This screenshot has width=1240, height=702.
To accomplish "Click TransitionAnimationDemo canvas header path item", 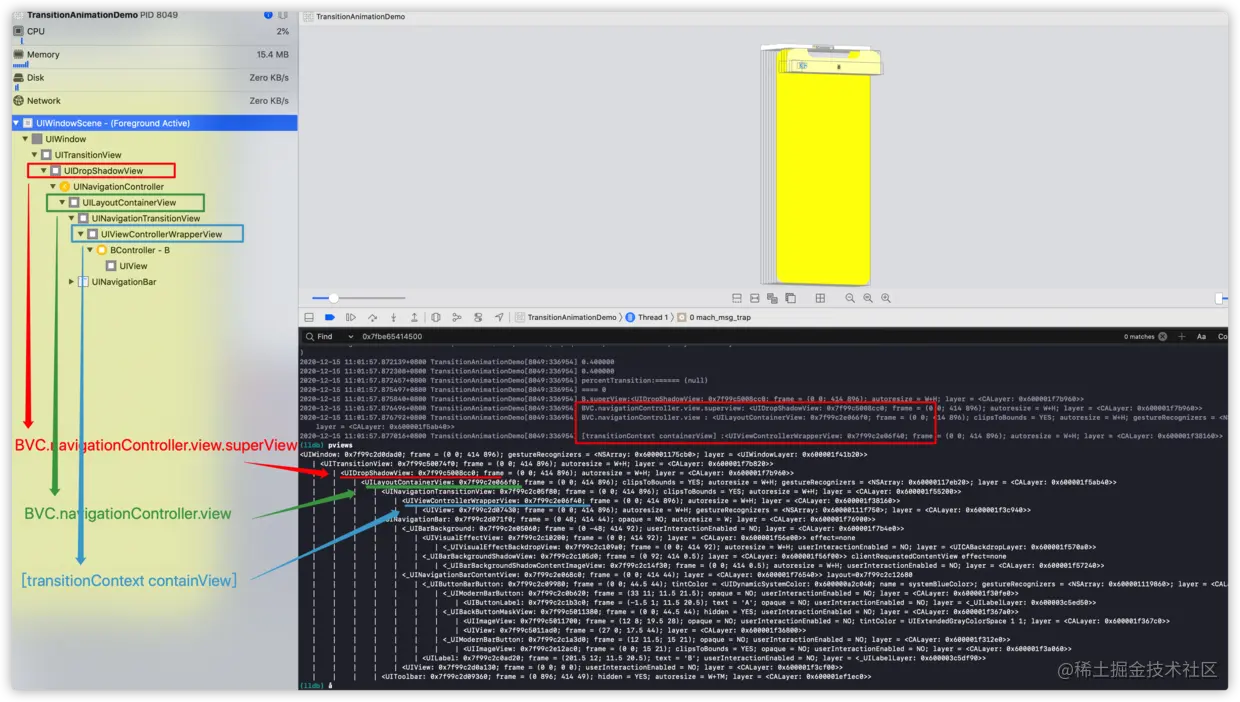I will [x=355, y=17].
